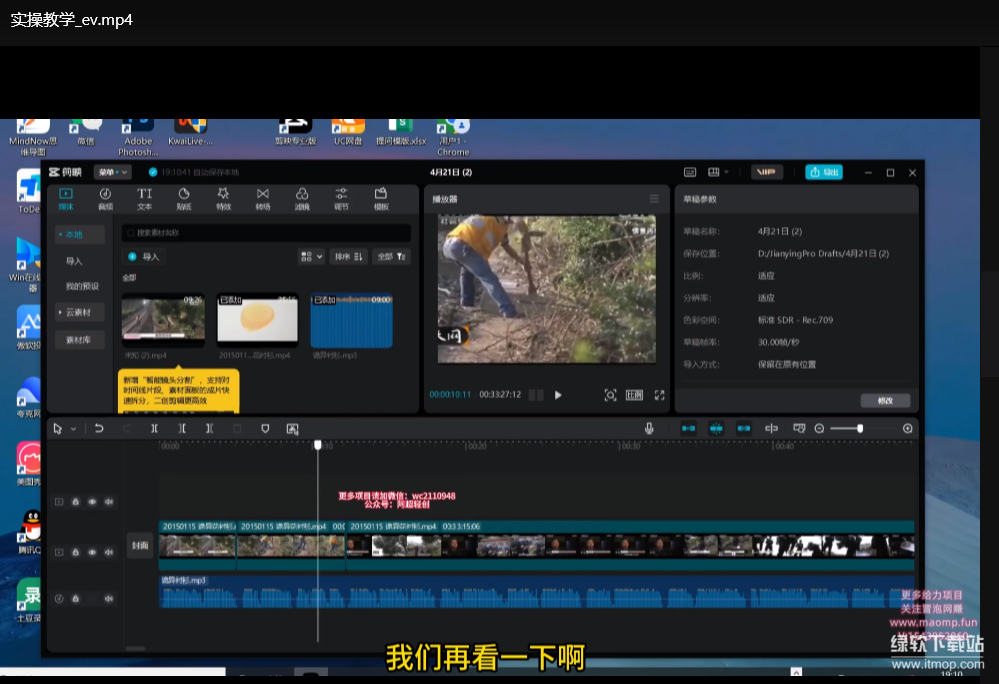The image size is (999, 684).
Task: Open the Adobe Photoshop desktop shortcut
Action: click(138, 138)
